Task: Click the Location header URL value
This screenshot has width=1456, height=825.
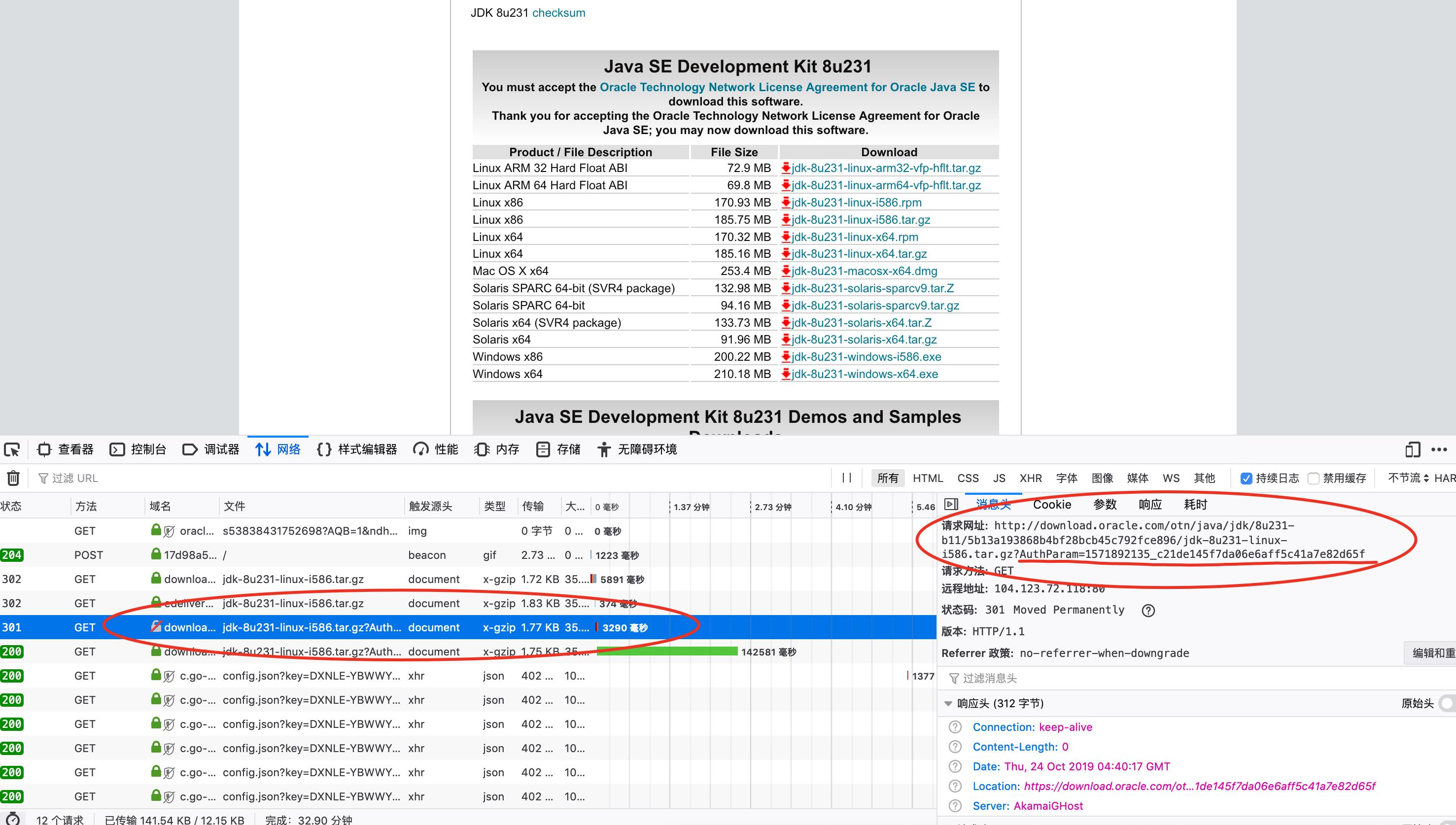Action: point(1199,787)
